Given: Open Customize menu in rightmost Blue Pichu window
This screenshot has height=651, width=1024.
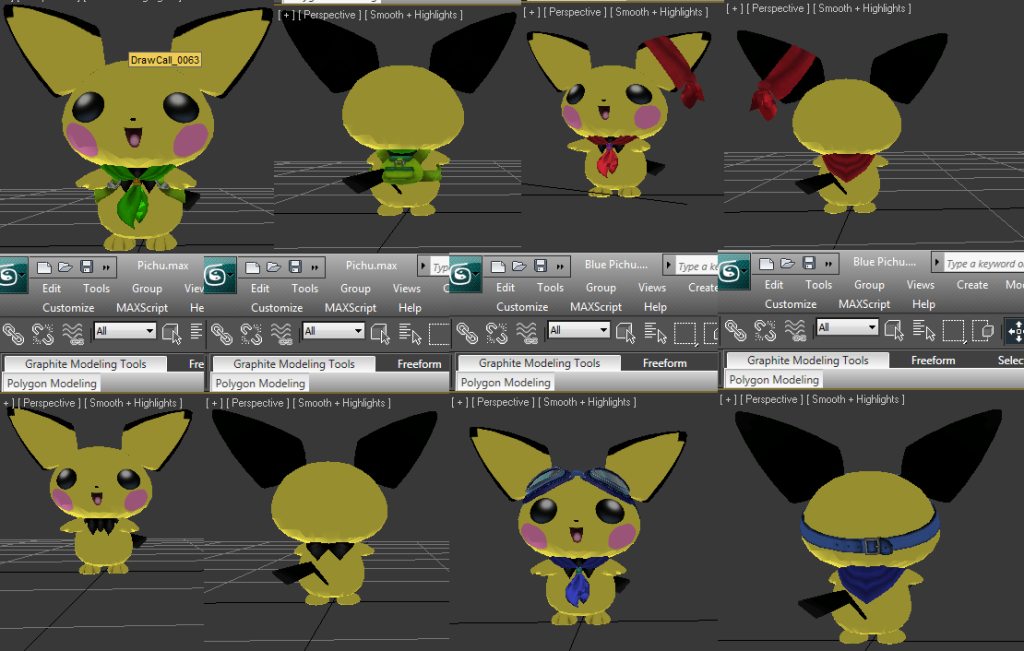Looking at the screenshot, I should click(x=790, y=304).
